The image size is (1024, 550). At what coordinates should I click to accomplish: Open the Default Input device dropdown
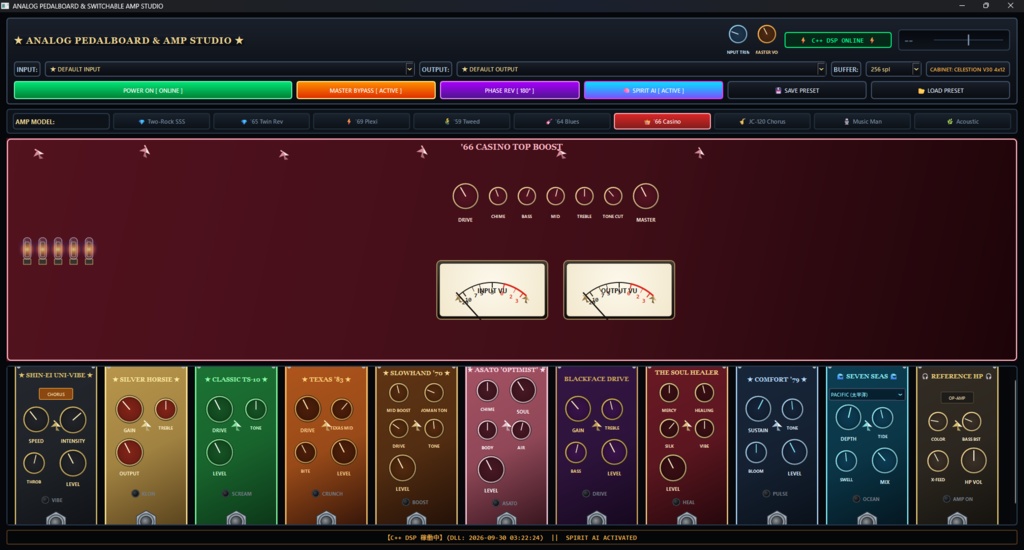[x=230, y=69]
